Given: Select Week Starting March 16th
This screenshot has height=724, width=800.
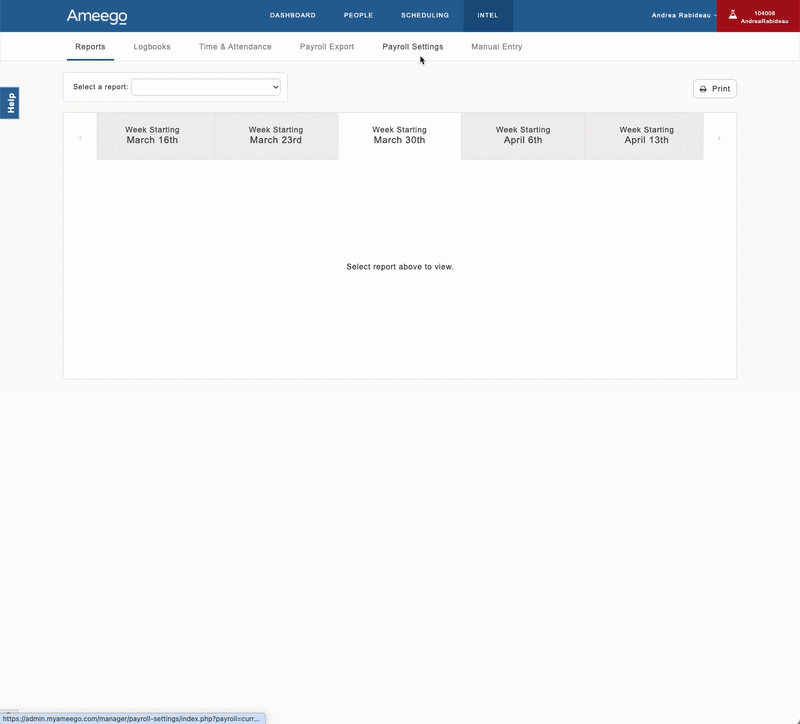Looking at the screenshot, I should [156, 136].
